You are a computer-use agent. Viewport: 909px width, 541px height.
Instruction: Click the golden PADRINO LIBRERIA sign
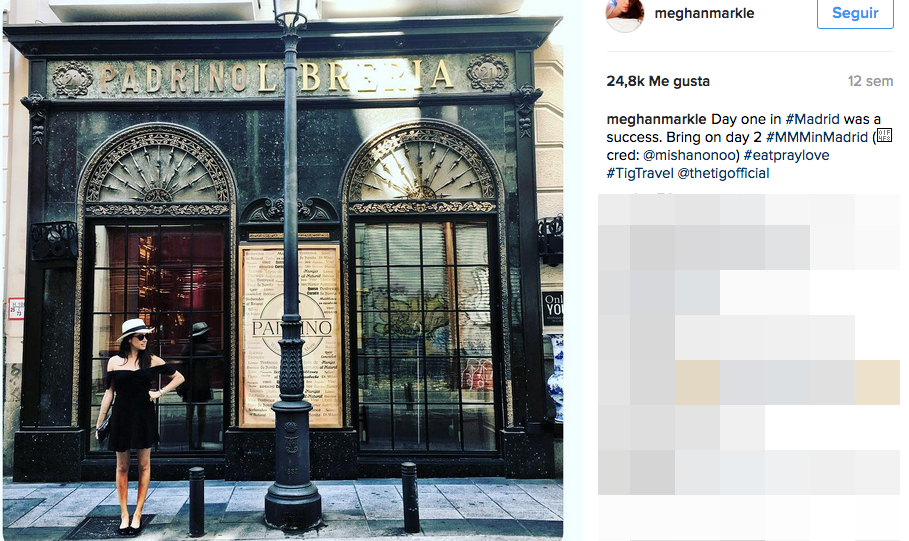(277, 77)
